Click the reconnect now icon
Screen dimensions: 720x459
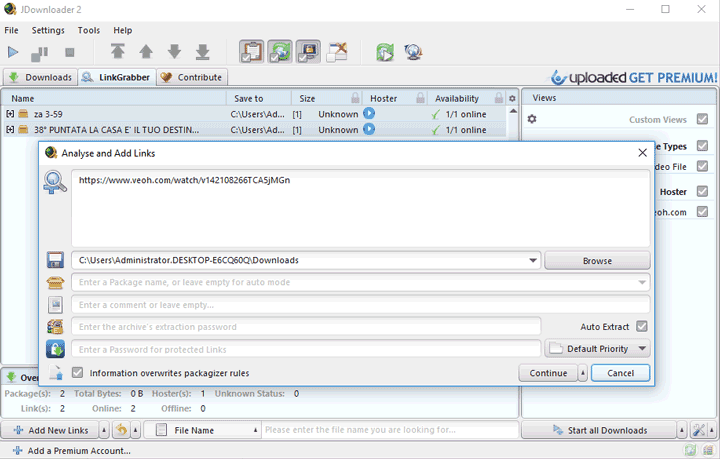click(x=385, y=52)
